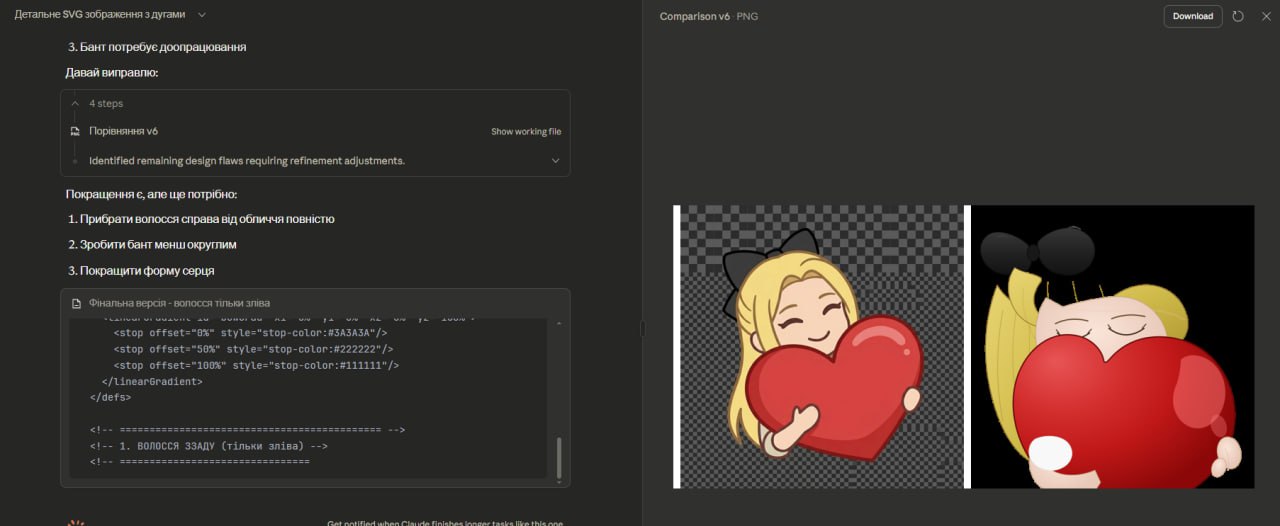Click the chat title Детальне SVG зображення з дугами

pos(100,15)
